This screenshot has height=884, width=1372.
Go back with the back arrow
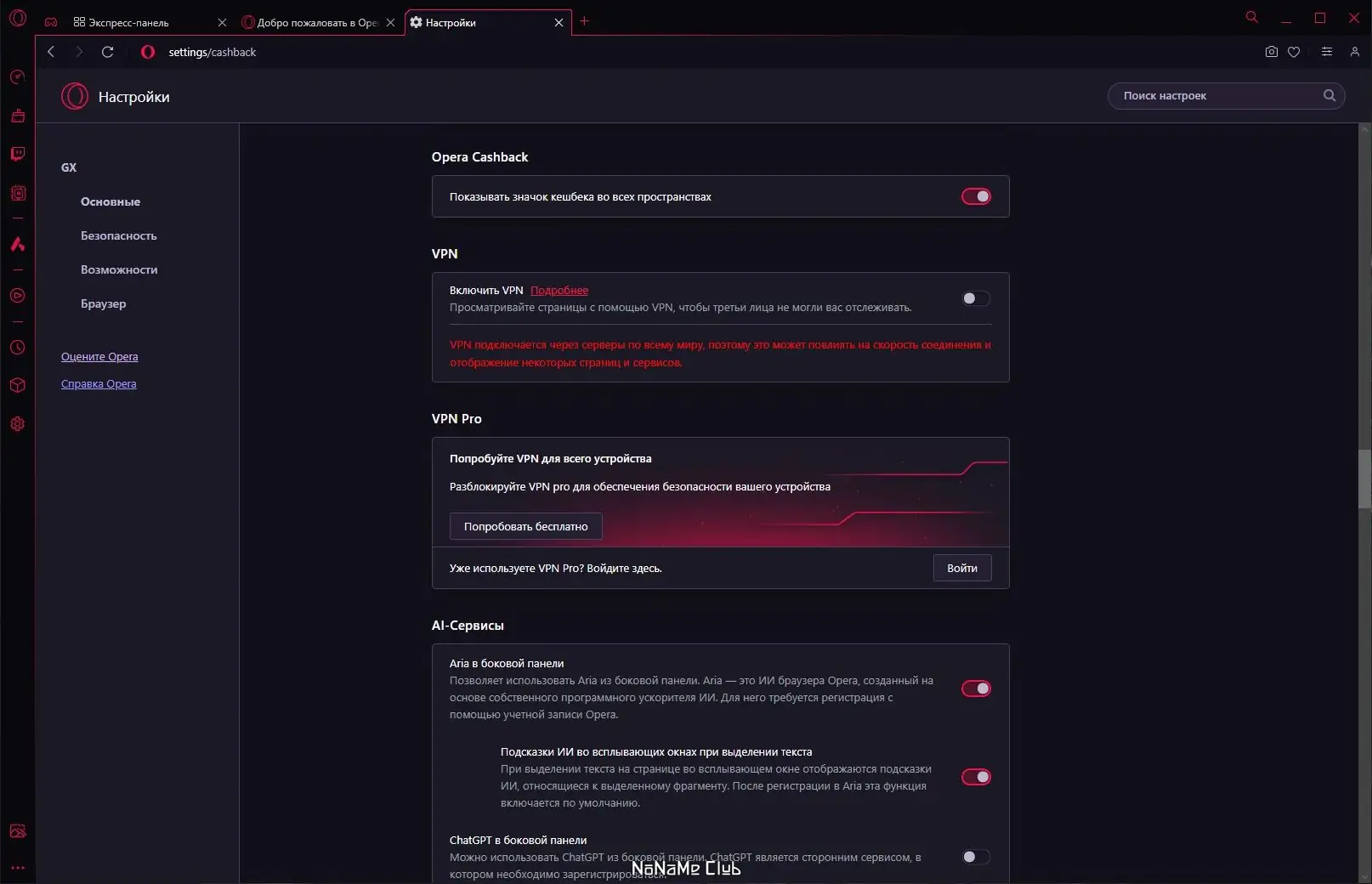51,52
